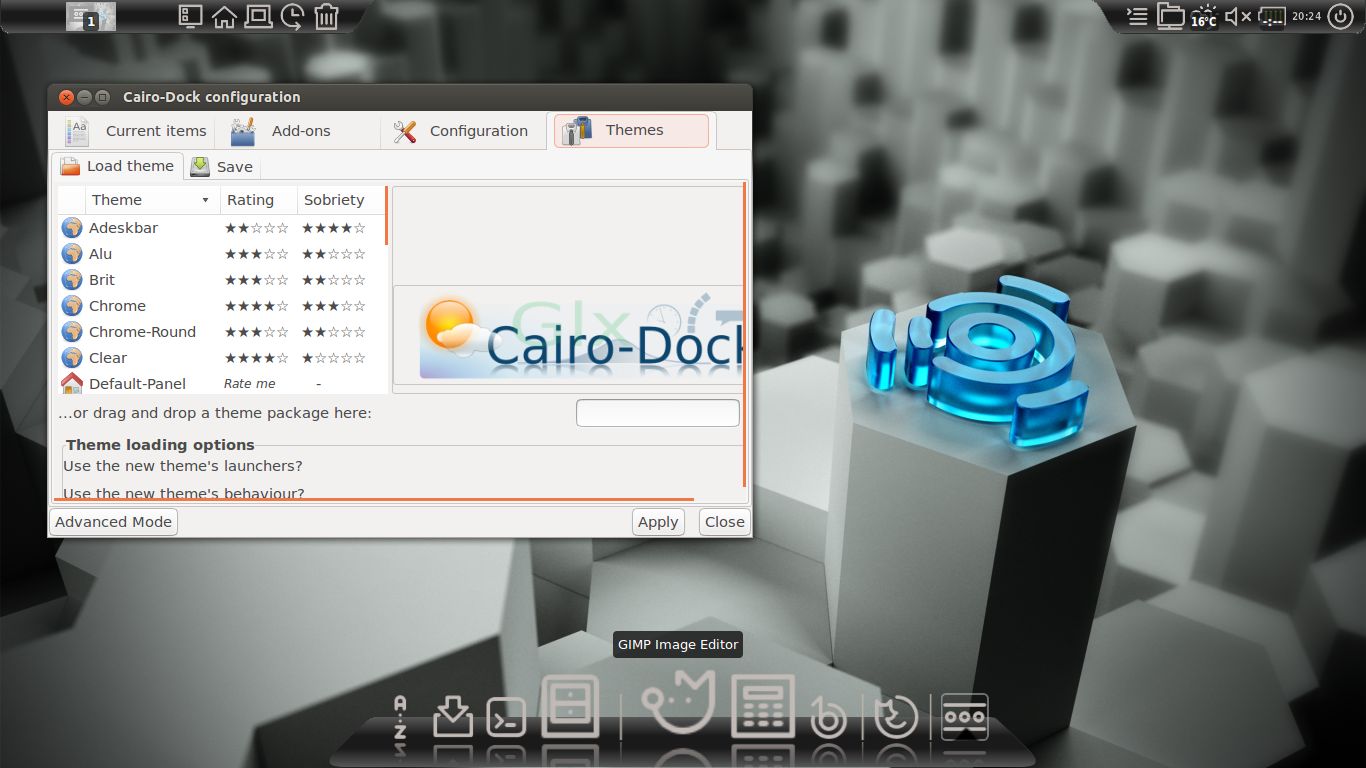The height and width of the screenshot is (768, 1366).
Task: Click the system monitor graph icon
Action: 1272,16
